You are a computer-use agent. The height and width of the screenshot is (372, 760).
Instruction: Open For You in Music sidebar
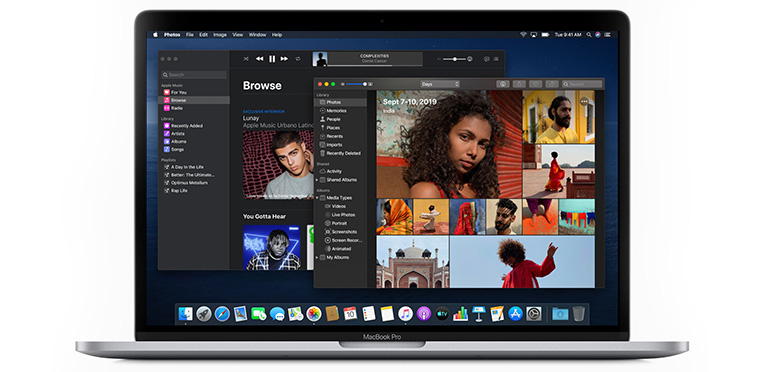(194, 92)
